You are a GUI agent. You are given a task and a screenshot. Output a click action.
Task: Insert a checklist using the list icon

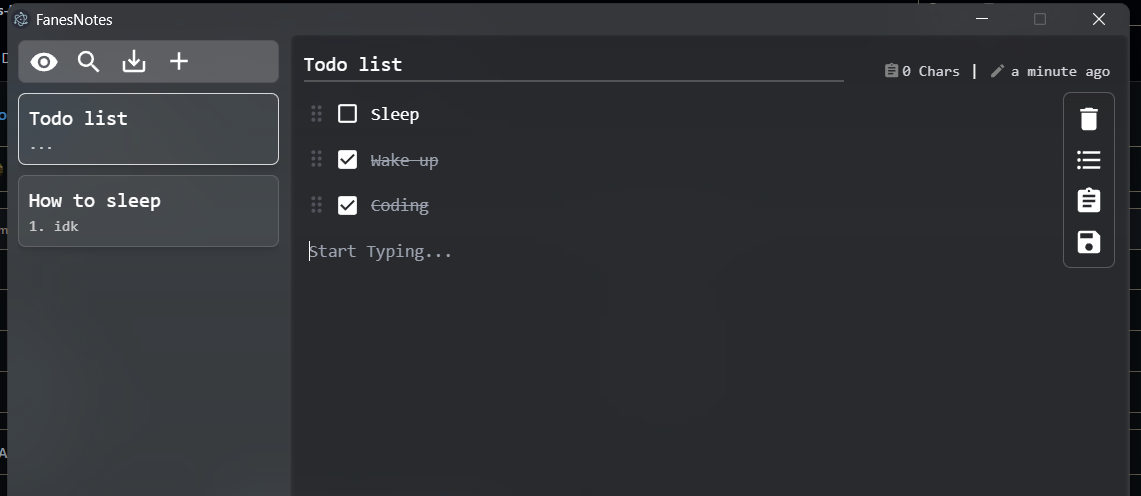[x=1089, y=159]
